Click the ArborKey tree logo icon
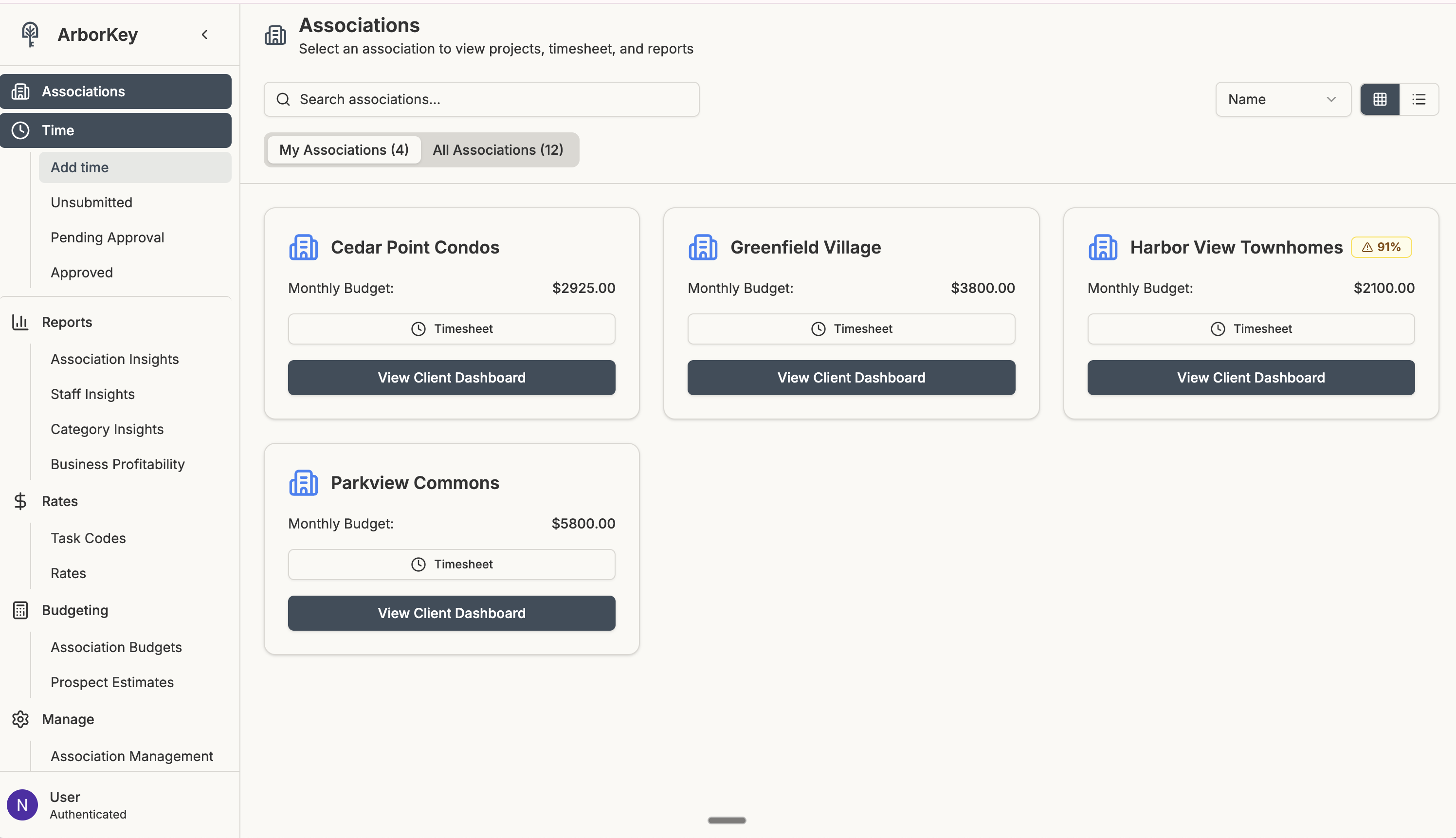This screenshot has height=838, width=1456. click(30, 35)
